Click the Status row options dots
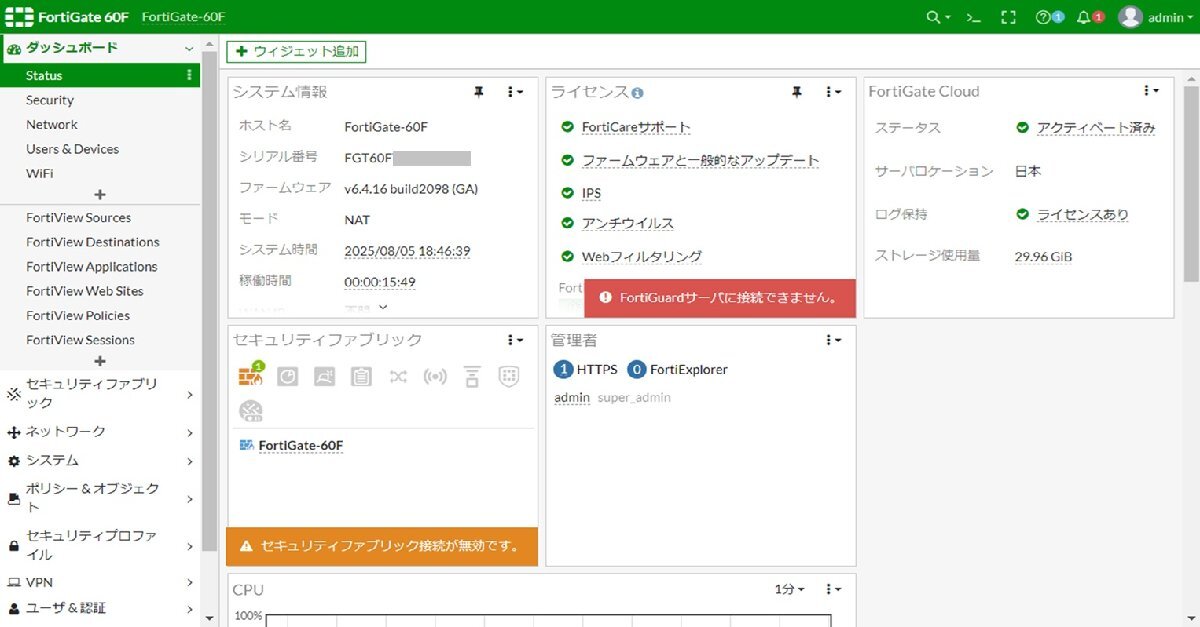The image size is (1200, 627). pyautogui.click(x=190, y=75)
